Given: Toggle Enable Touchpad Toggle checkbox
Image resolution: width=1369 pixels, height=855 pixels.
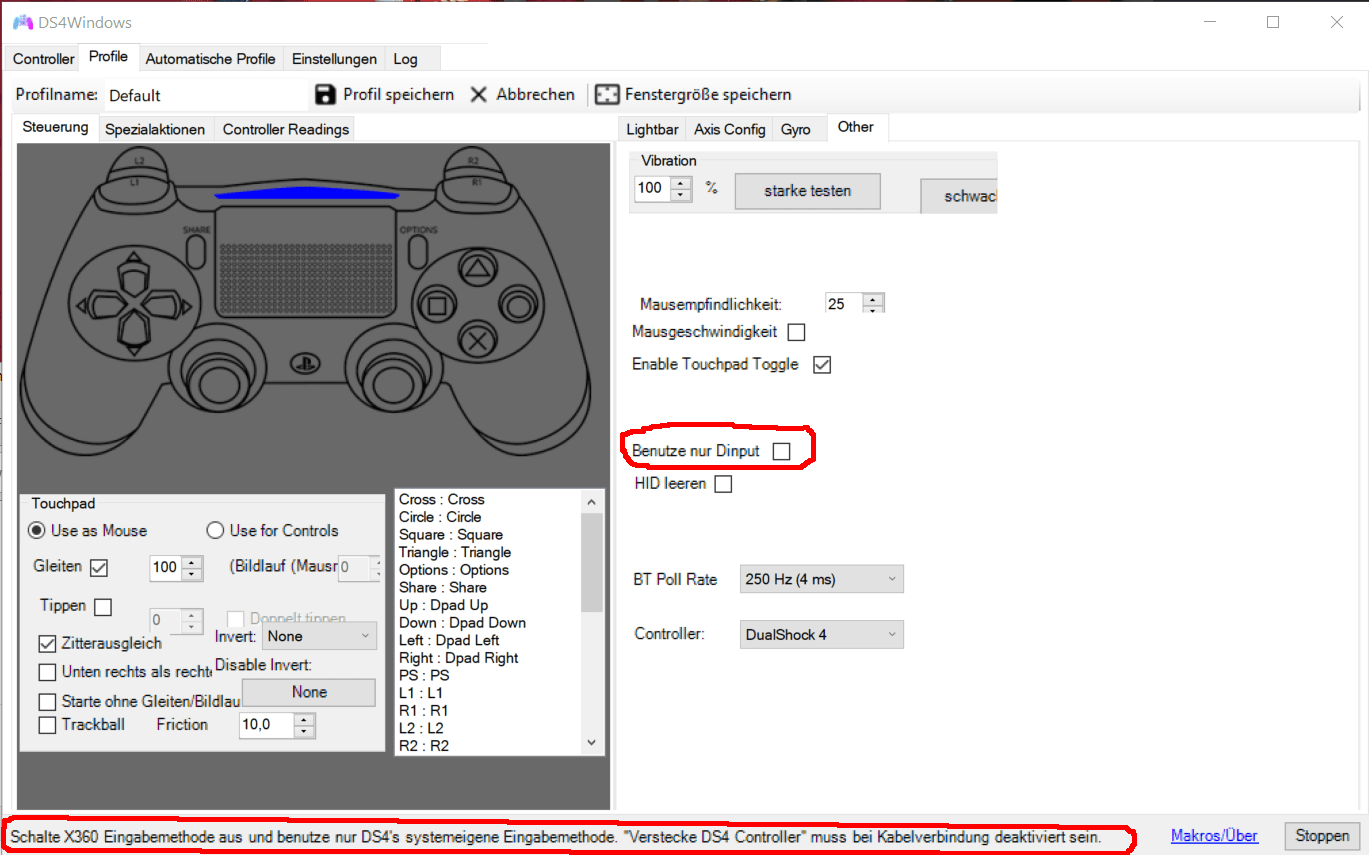Looking at the screenshot, I should click(822, 365).
